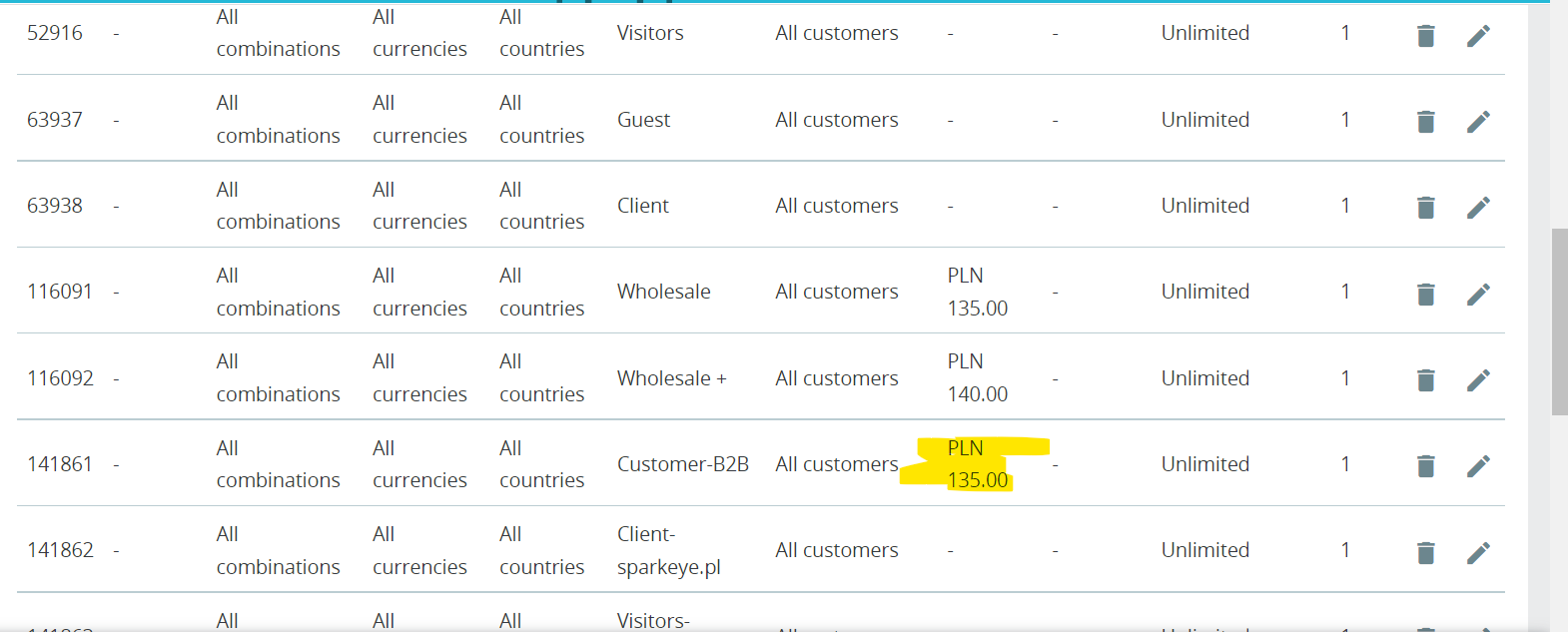Click All combinations in row 141861
1568x632 pixels.
[278, 464]
